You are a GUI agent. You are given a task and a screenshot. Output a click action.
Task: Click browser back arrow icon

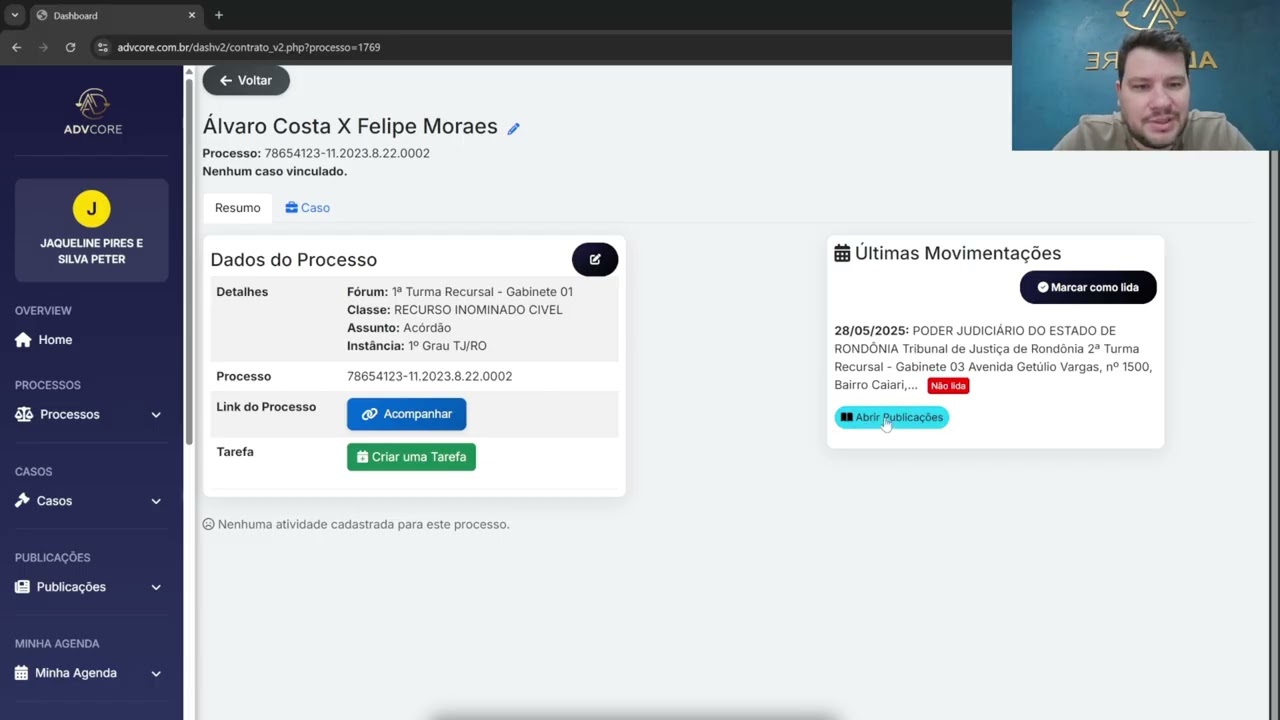(x=16, y=47)
